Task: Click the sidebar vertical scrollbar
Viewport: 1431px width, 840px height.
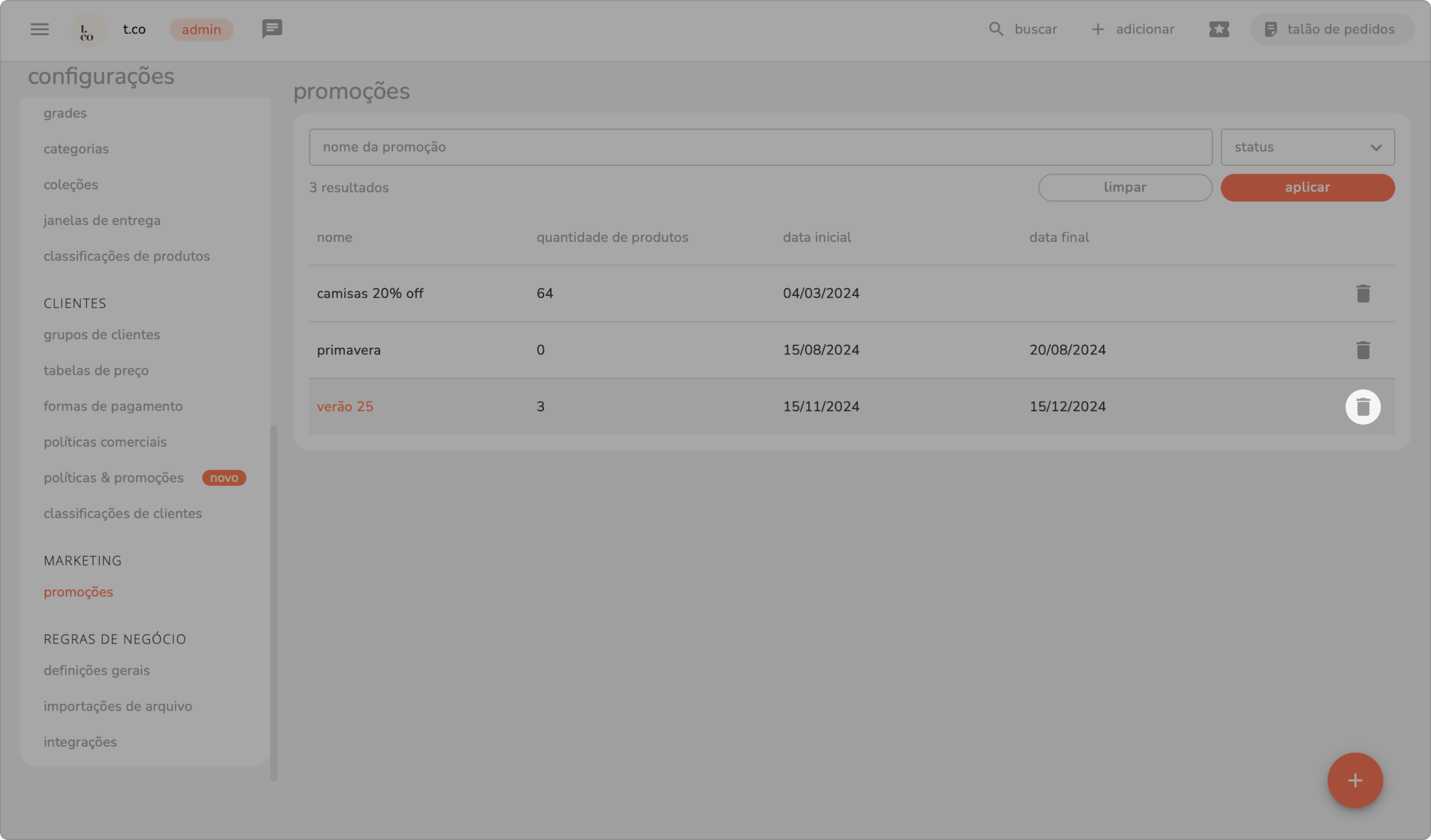Action: tap(274, 602)
